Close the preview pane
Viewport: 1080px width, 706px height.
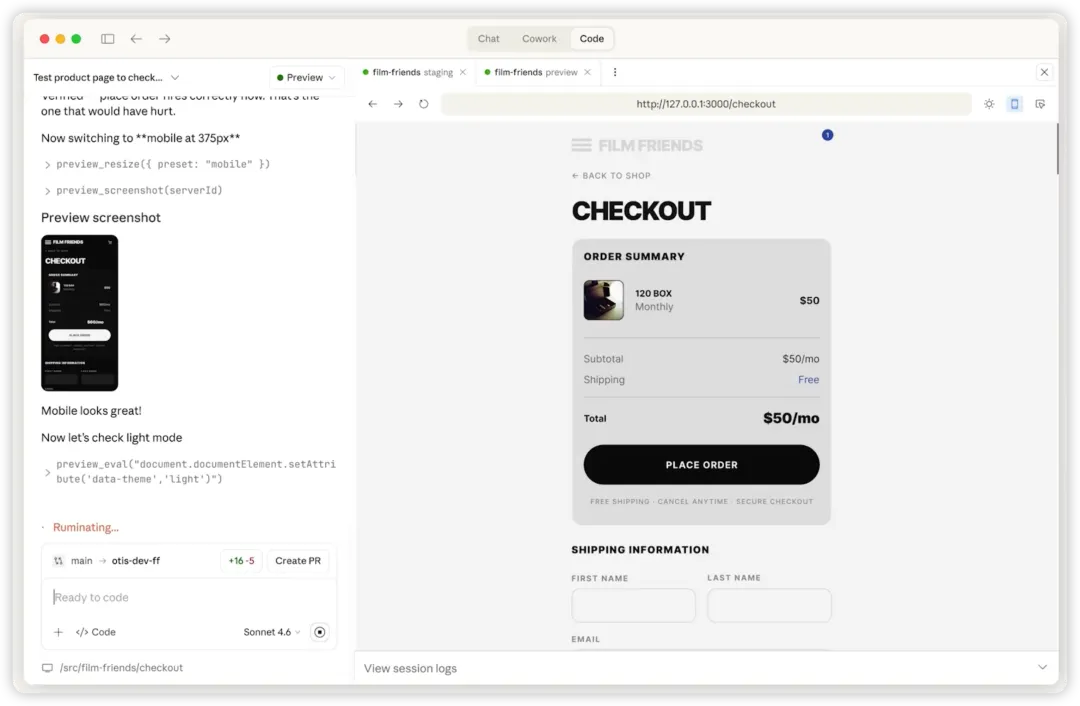coord(1044,72)
